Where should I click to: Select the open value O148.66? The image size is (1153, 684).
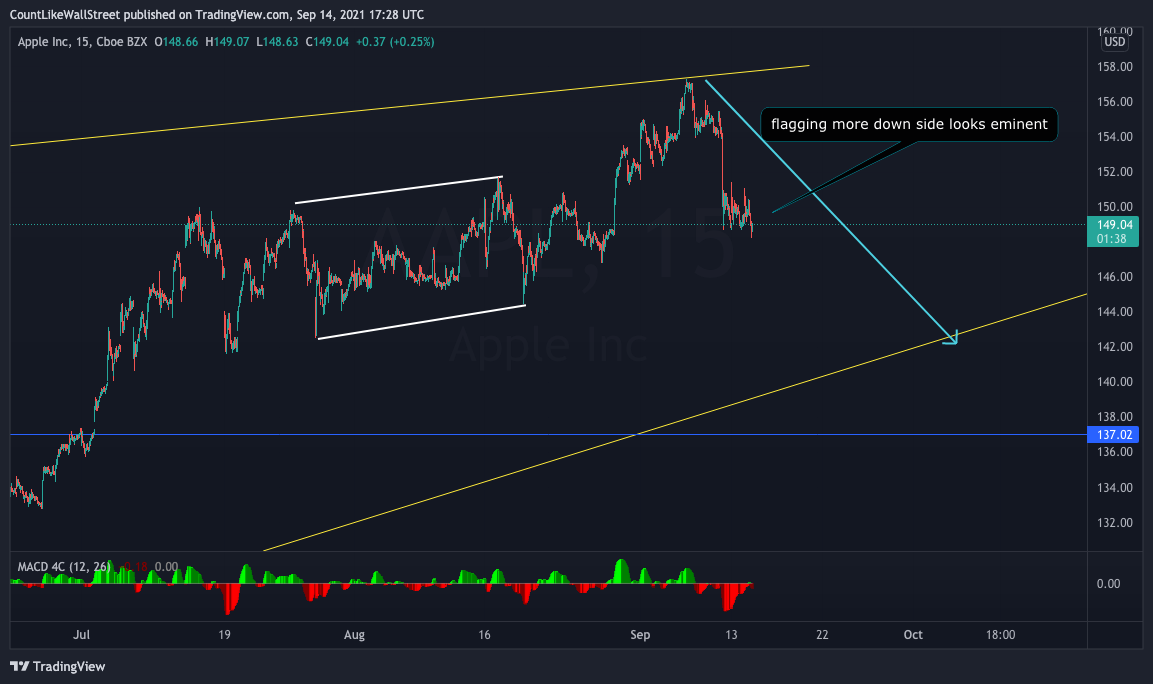coord(176,42)
